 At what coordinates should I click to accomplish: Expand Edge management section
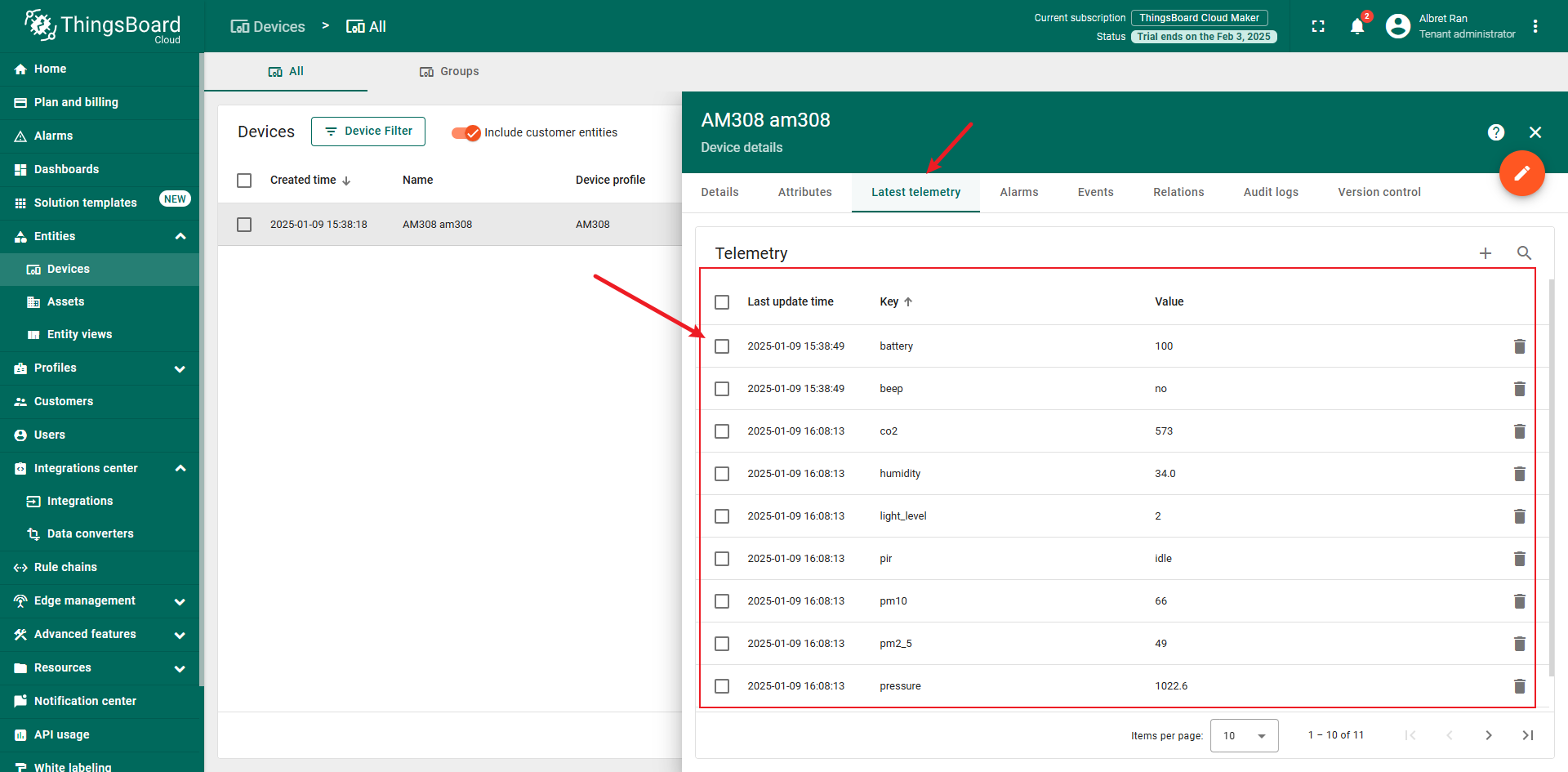coord(180,601)
